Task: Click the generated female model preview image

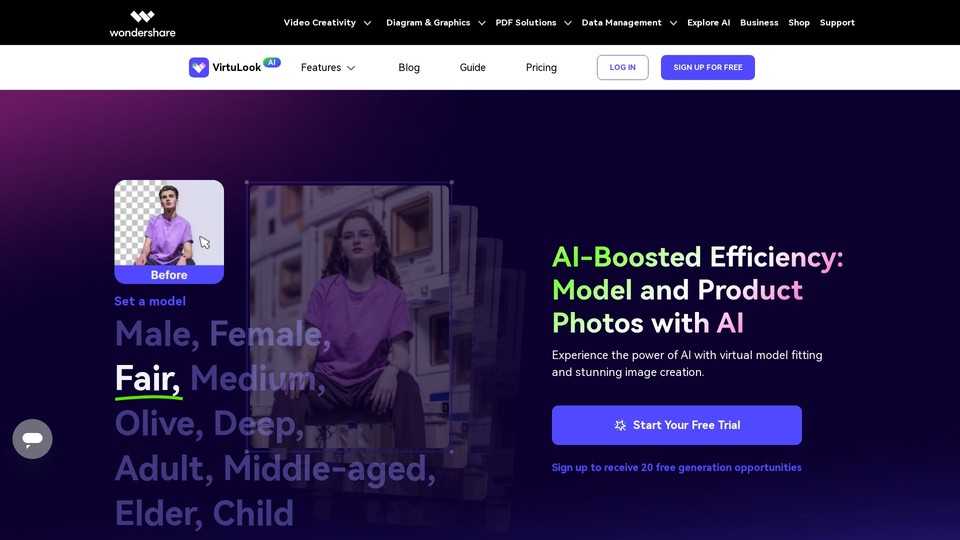Action: click(x=349, y=317)
